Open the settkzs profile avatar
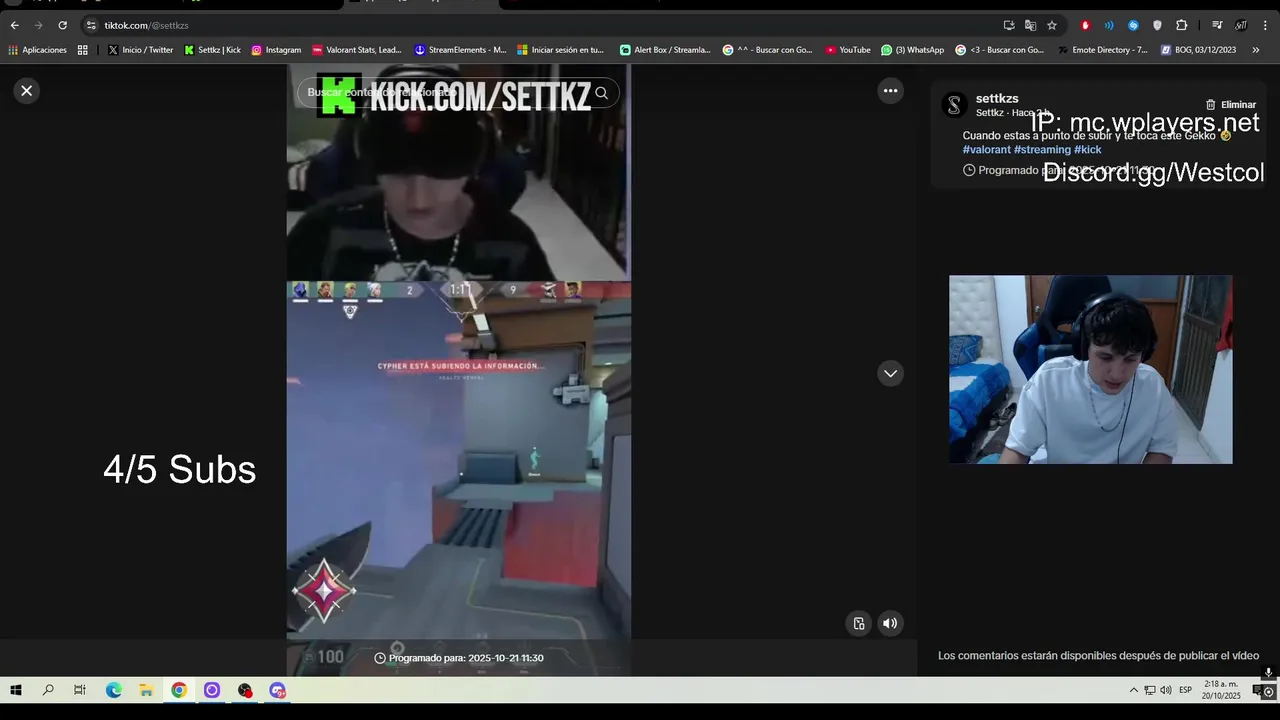The width and height of the screenshot is (1280, 720). 954,105
